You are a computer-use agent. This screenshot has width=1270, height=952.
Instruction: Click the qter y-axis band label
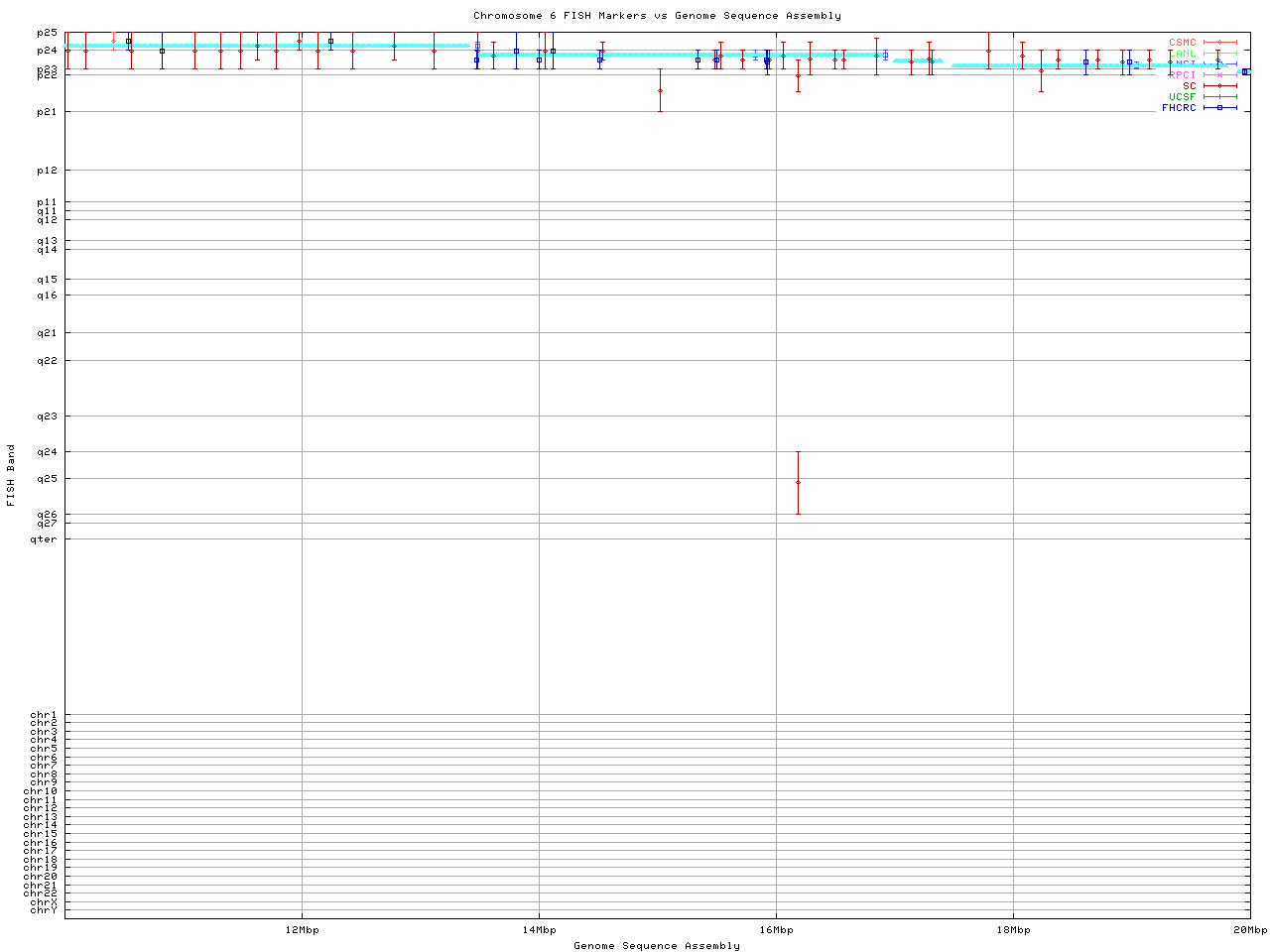point(44,539)
